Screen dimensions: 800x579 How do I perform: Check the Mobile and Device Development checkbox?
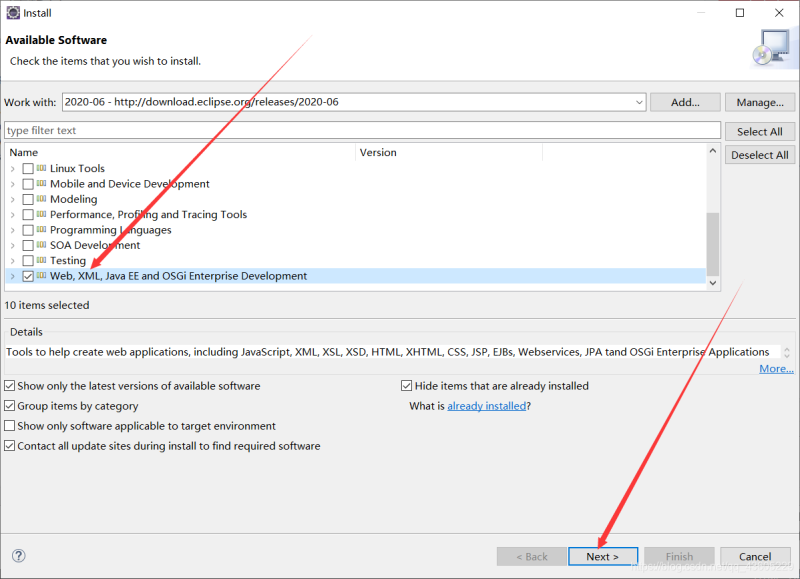pos(28,184)
